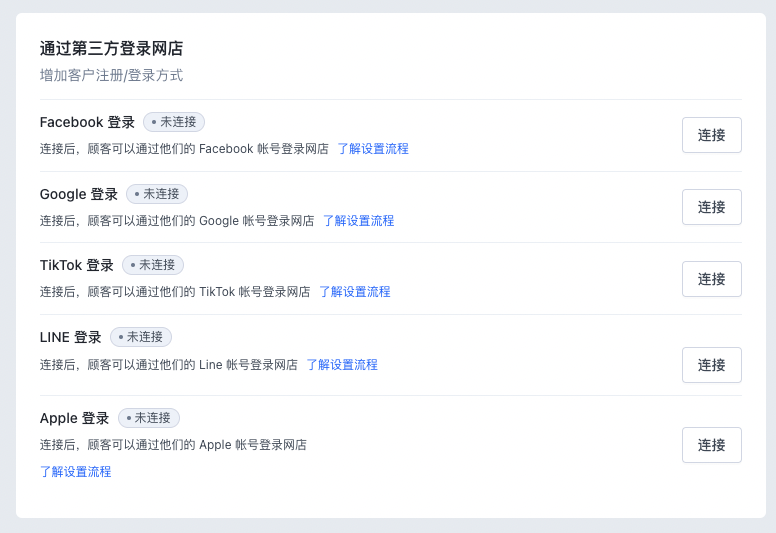This screenshot has height=533, width=776.
Task: Open the Line 了解设置流程 link
Action: (342, 365)
